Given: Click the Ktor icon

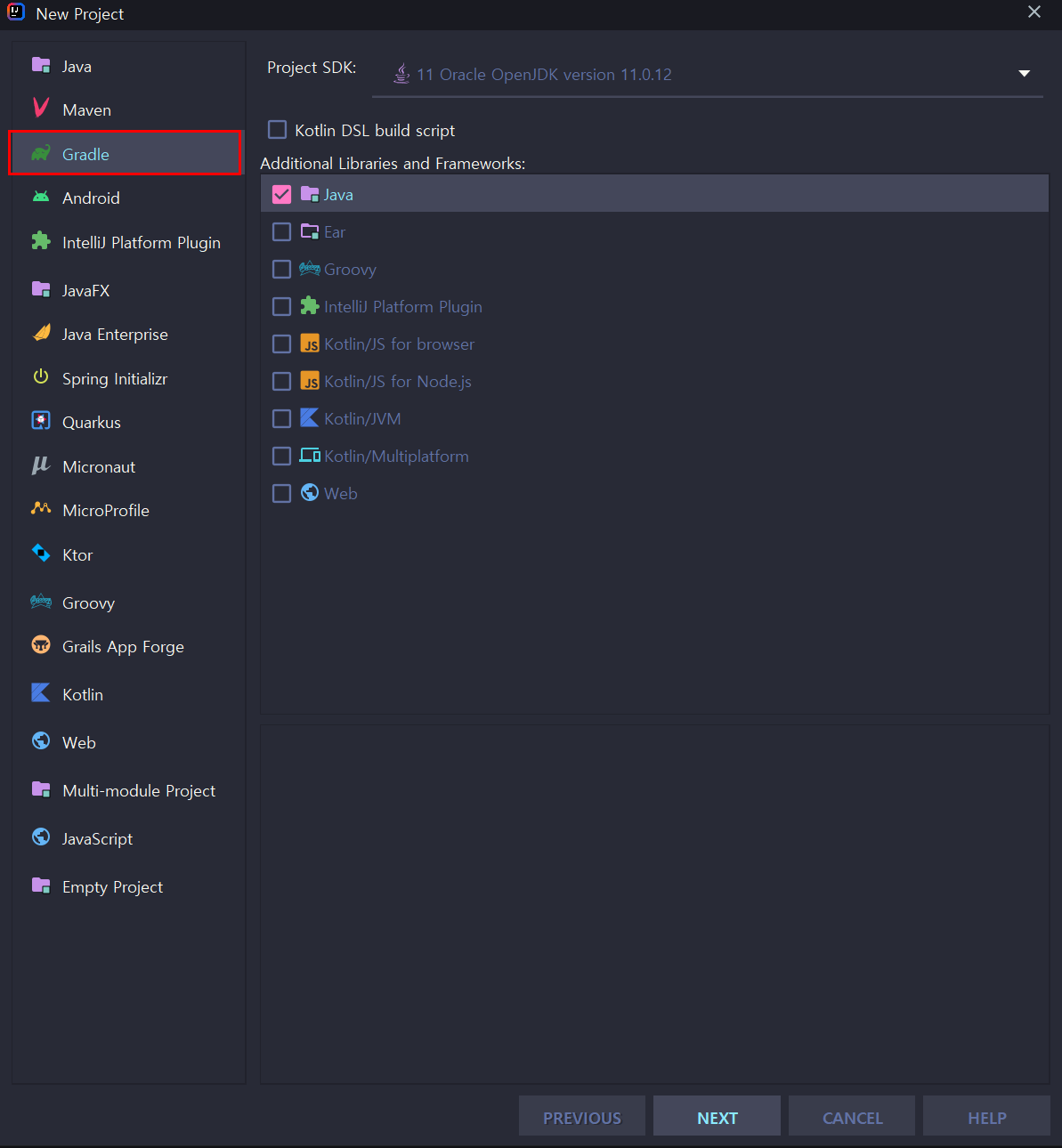Looking at the screenshot, I should coord(41,554).
